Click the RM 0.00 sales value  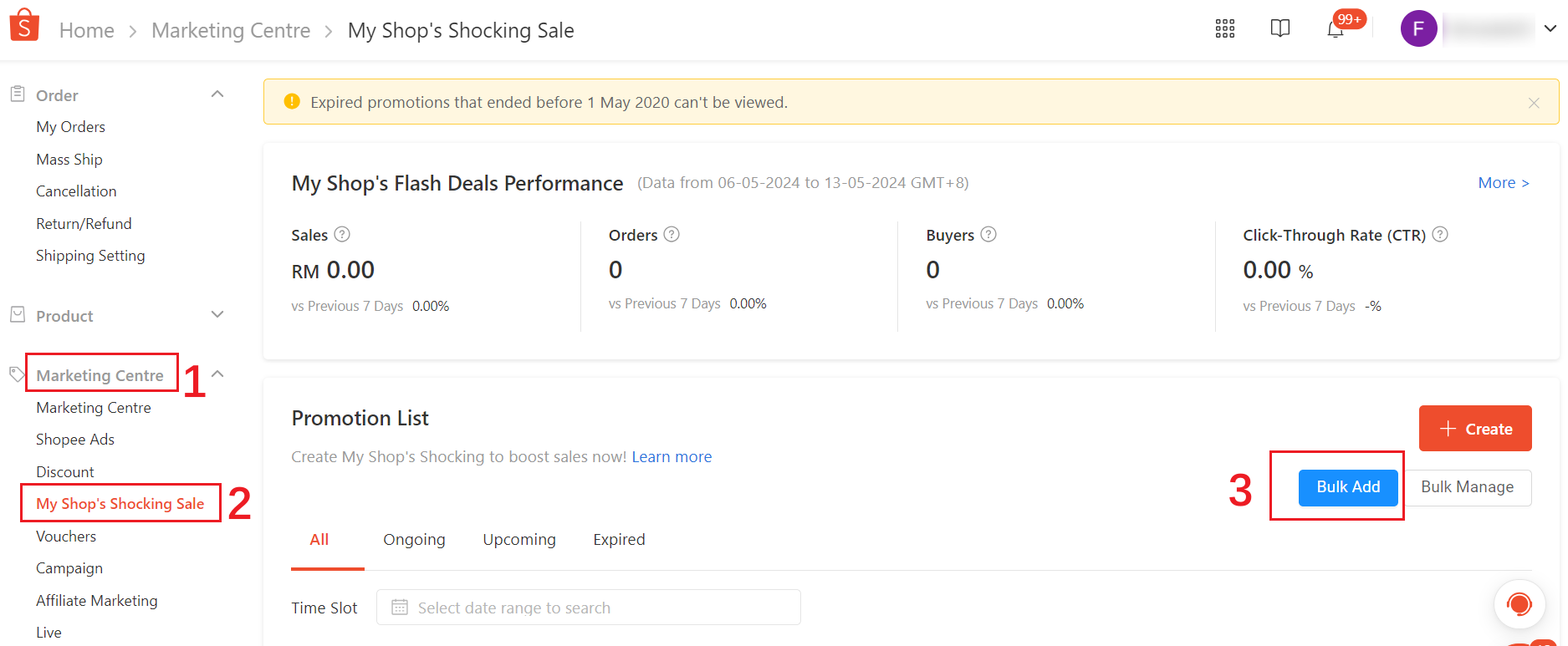[x=333, y=270]
